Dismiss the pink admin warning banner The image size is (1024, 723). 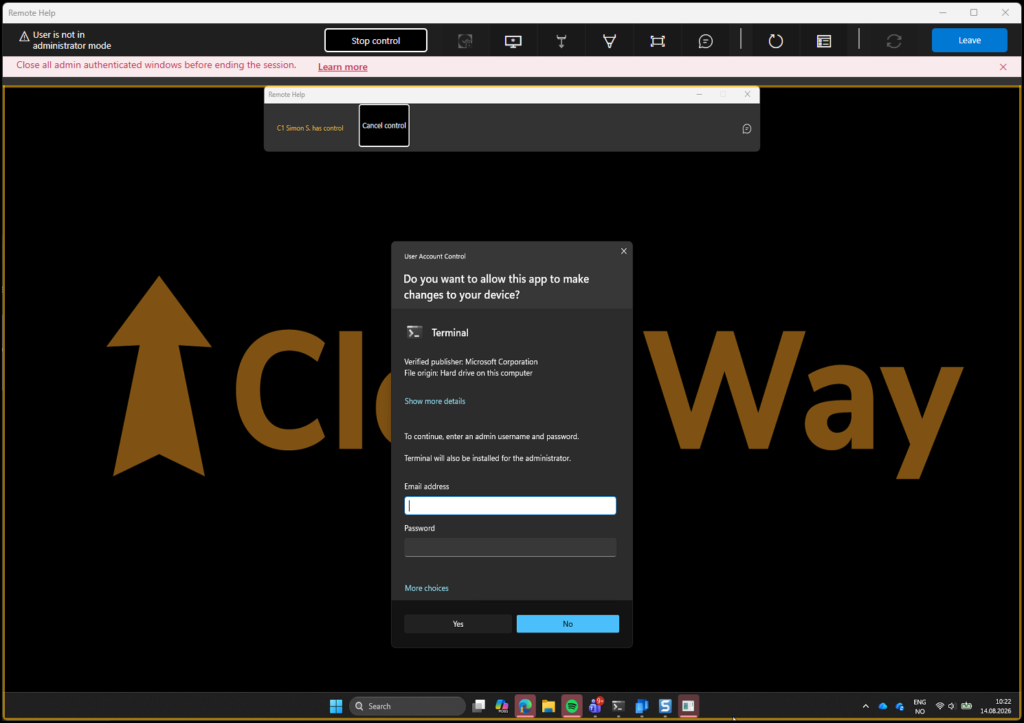[x=1002, y=67]
